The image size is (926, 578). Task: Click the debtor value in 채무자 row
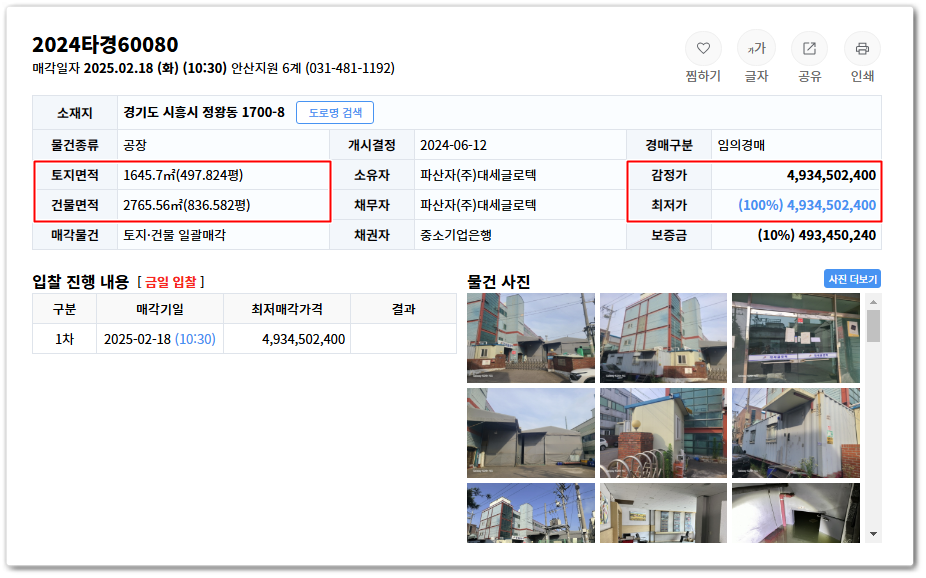pos(478,205)
